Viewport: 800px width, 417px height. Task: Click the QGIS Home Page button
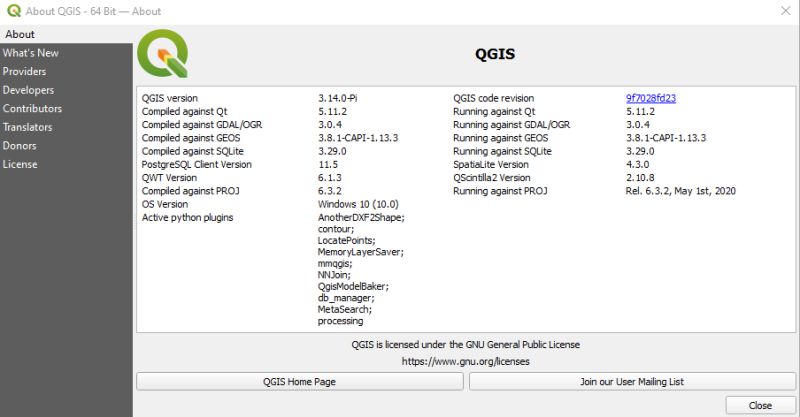click(x=299, y=381)
